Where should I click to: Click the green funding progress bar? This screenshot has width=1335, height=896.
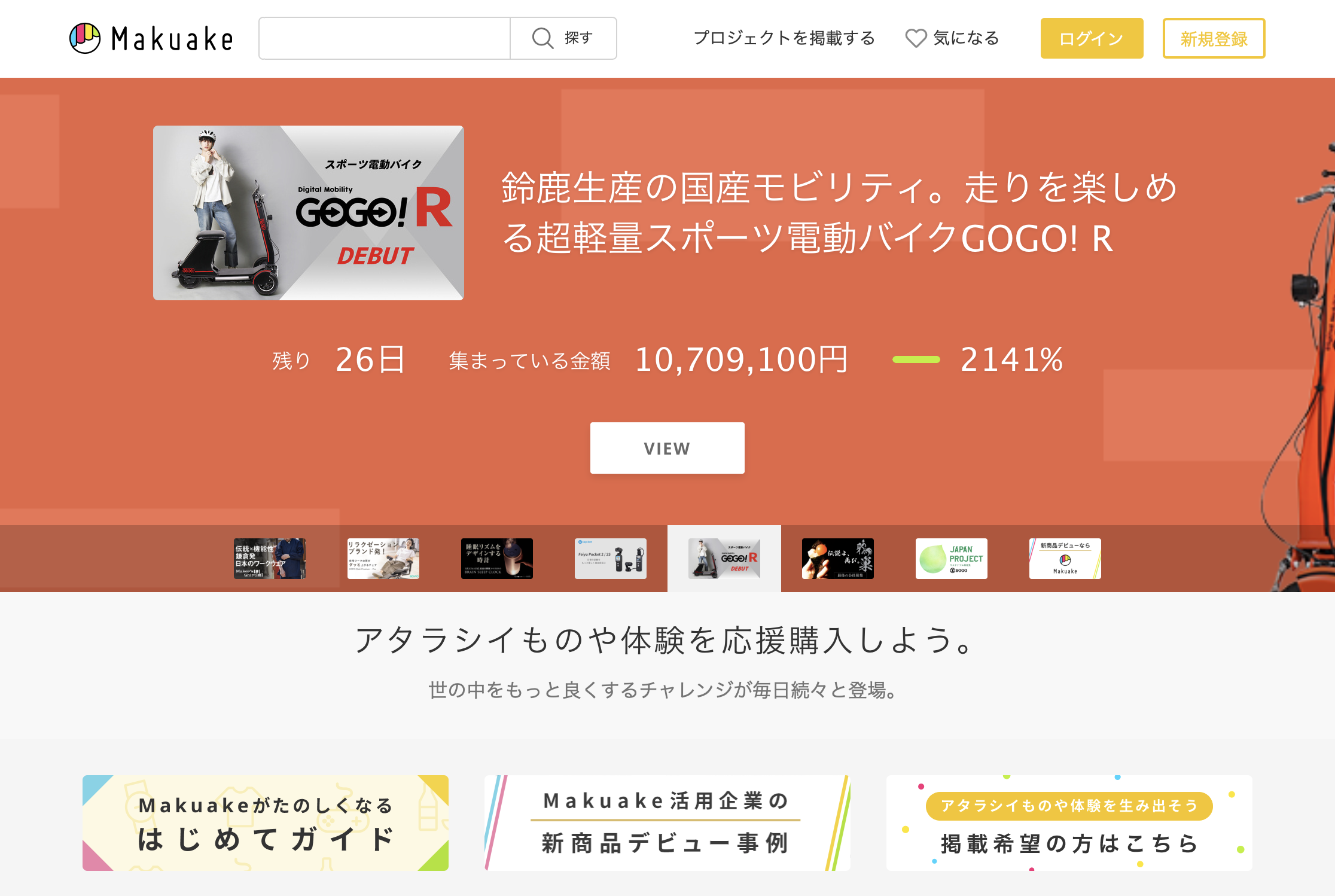[x=916, y=359]
